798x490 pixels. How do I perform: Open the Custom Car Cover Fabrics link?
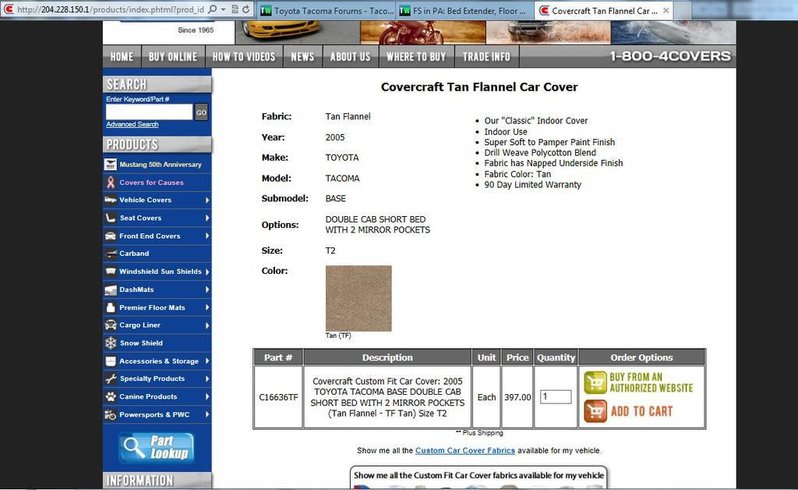tap(465, 450)
